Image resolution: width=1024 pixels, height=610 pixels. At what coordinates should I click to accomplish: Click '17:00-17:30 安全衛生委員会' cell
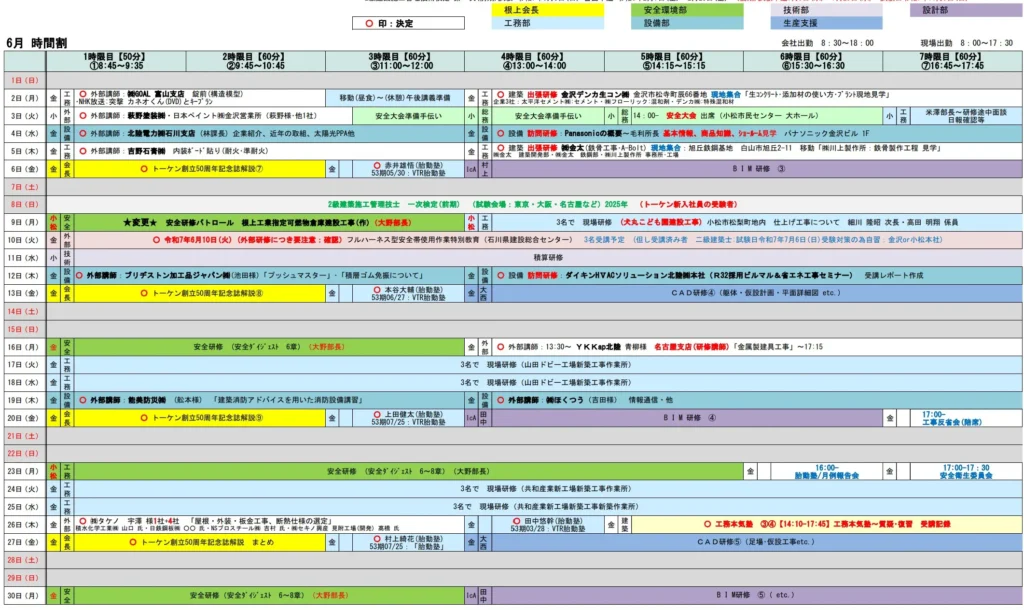966,472
